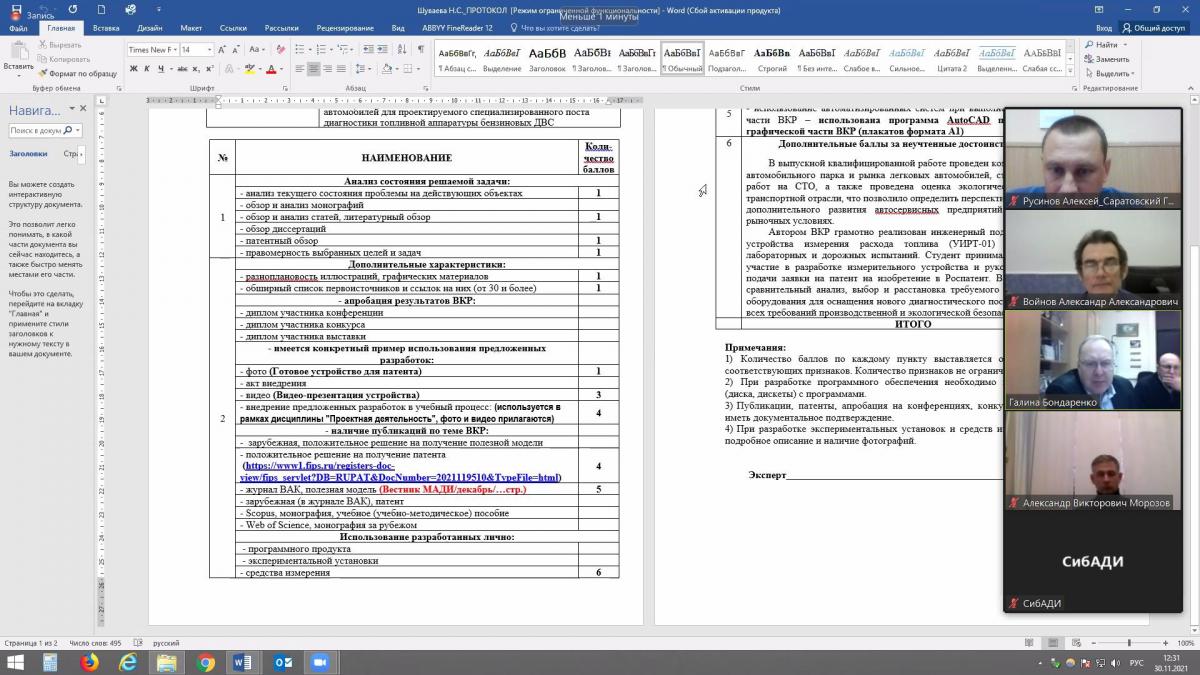Increase paragraph indent
This screenshot has width=1200, height=675.
click(x=383, y=49)
